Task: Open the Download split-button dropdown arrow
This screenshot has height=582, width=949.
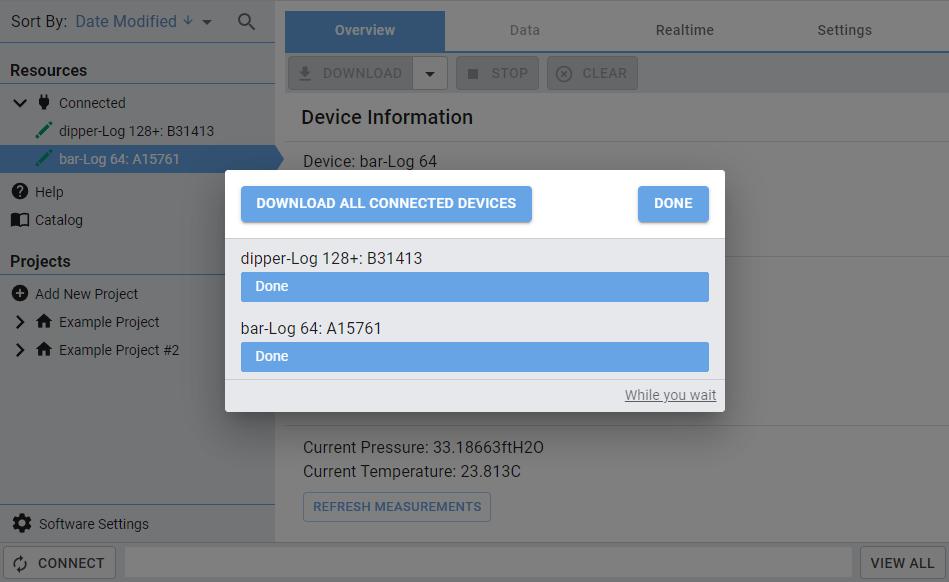Action: tap(430, 73)
